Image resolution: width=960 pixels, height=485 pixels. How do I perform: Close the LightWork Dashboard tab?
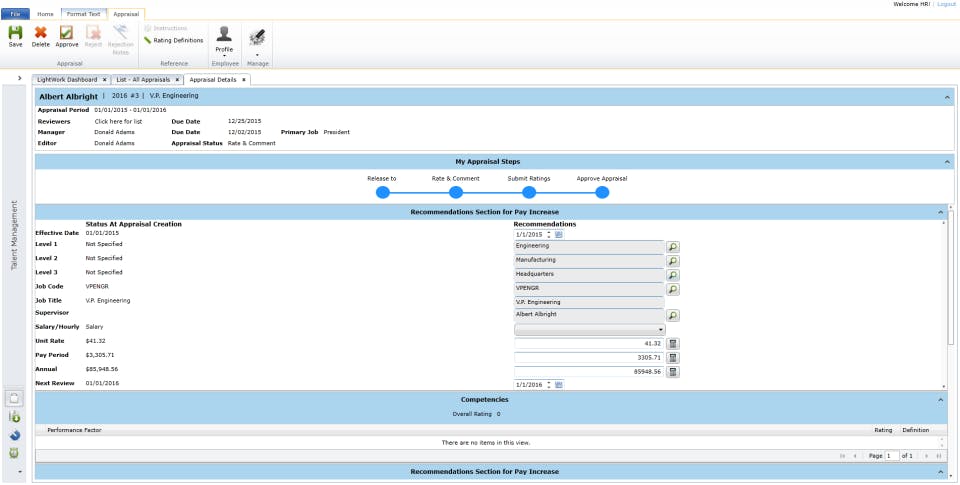(x=105, y=80)
